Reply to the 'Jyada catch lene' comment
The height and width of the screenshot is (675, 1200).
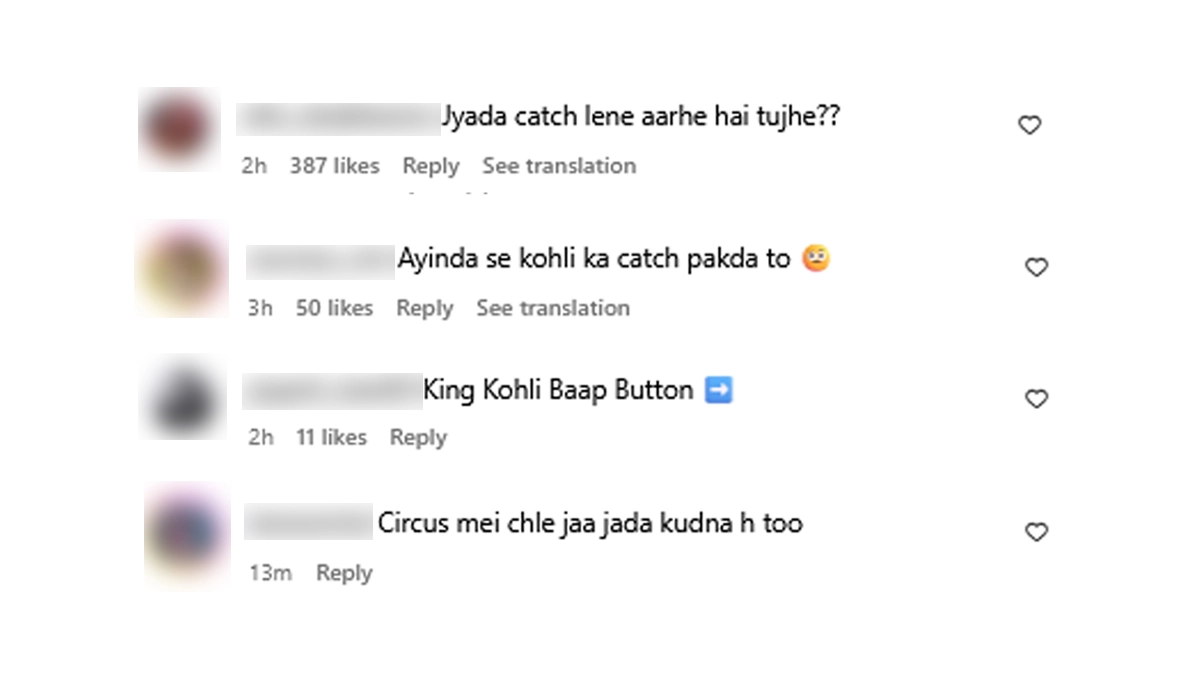[431, 166]
